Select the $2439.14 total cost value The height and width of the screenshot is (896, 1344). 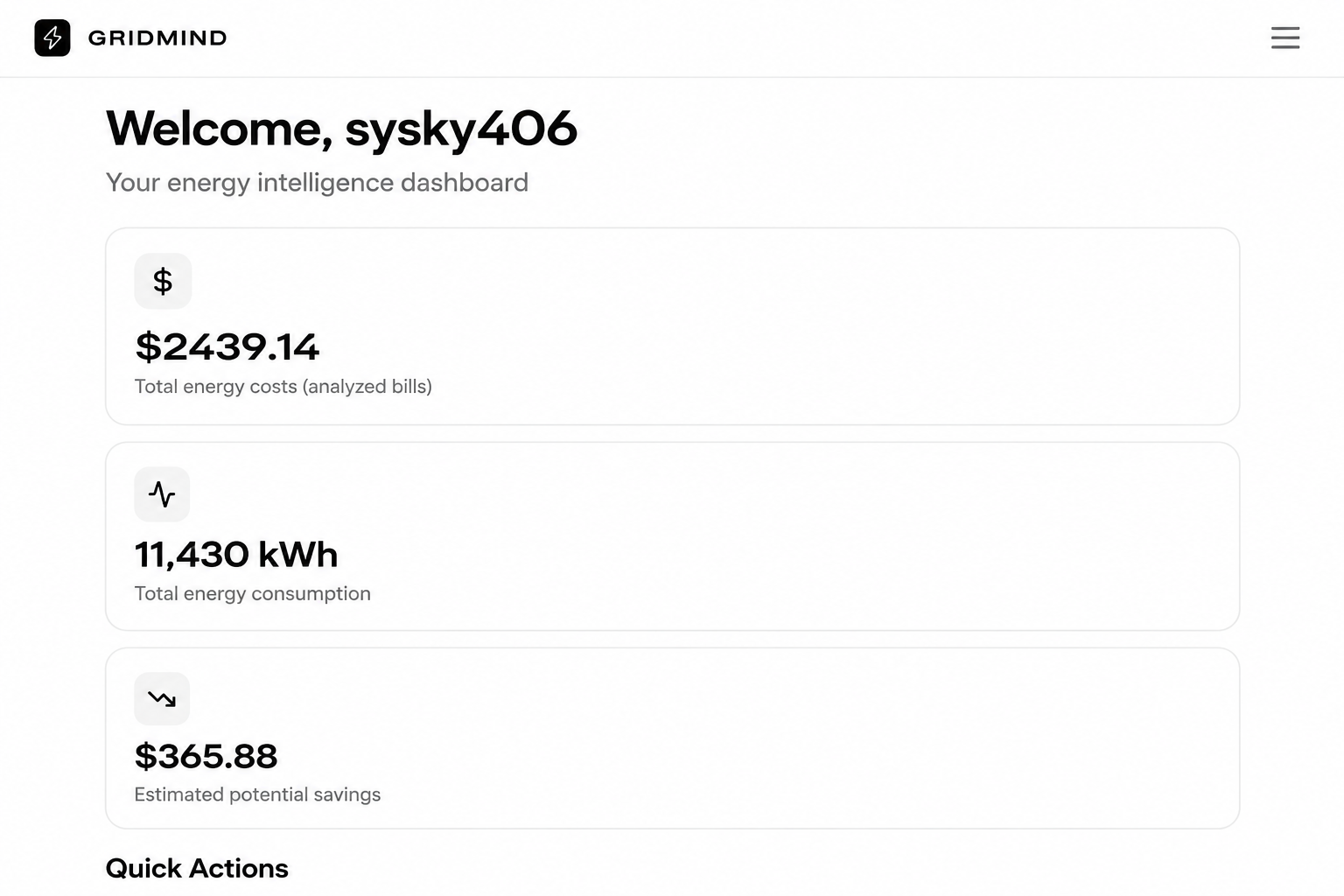pyautogui.click(x=227, y=346)
